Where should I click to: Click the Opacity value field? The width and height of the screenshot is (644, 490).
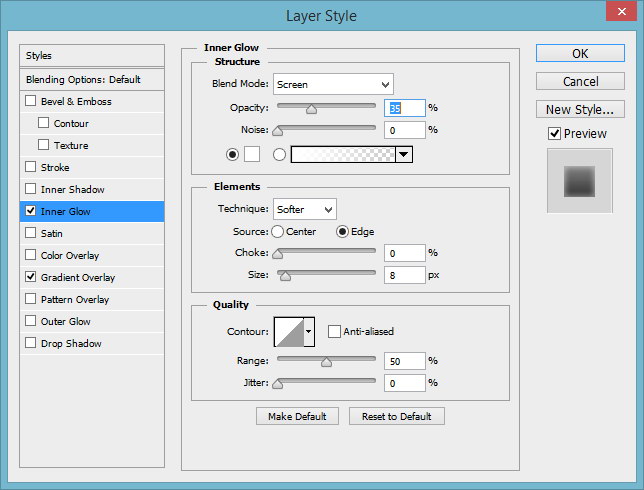click(405, 108)
